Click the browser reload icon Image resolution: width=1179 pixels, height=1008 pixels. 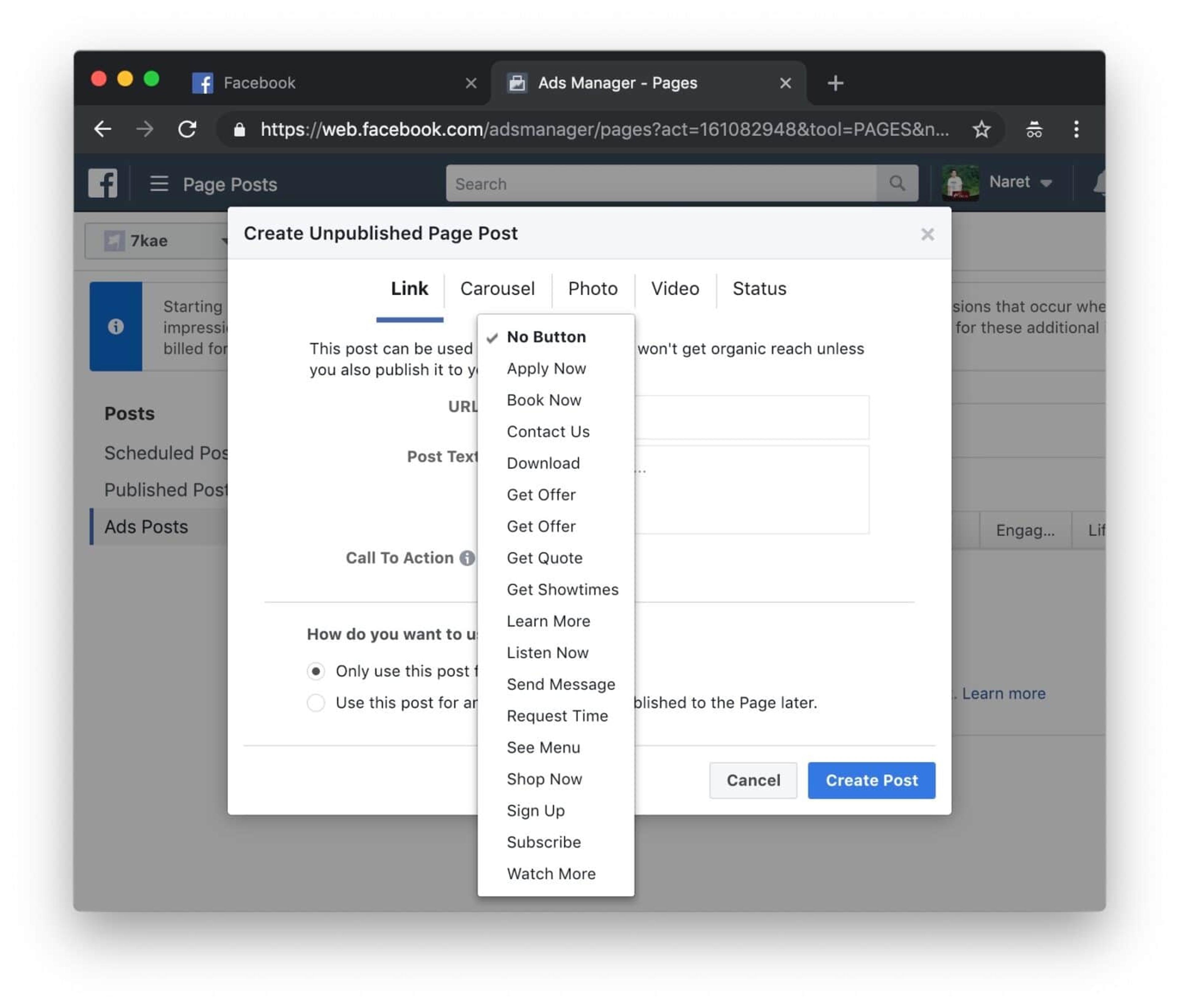[x=187, y=129]
